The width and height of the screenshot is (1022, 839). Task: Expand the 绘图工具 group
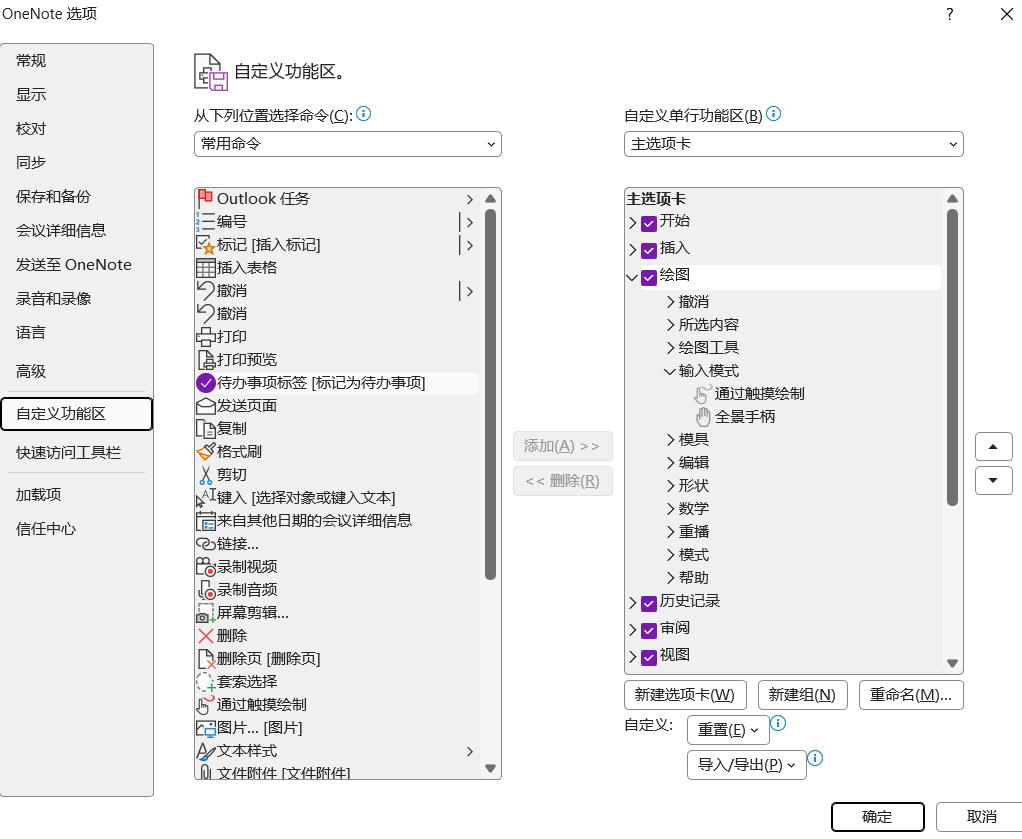click(671, 347)
